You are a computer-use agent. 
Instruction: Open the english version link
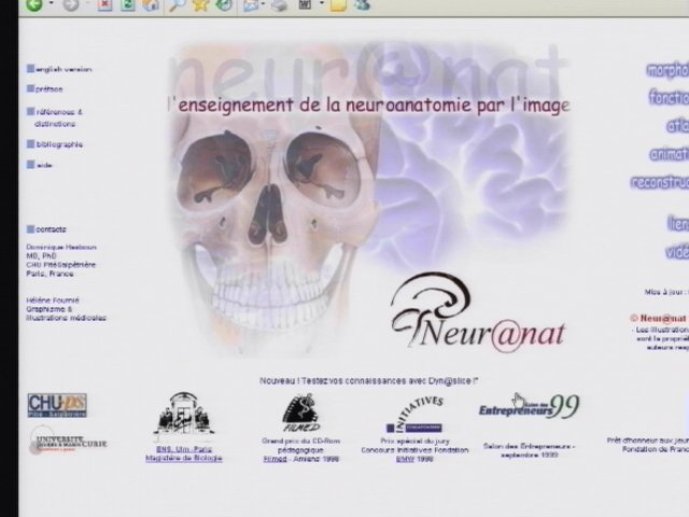pyautogui.click(x=59, y=69)
